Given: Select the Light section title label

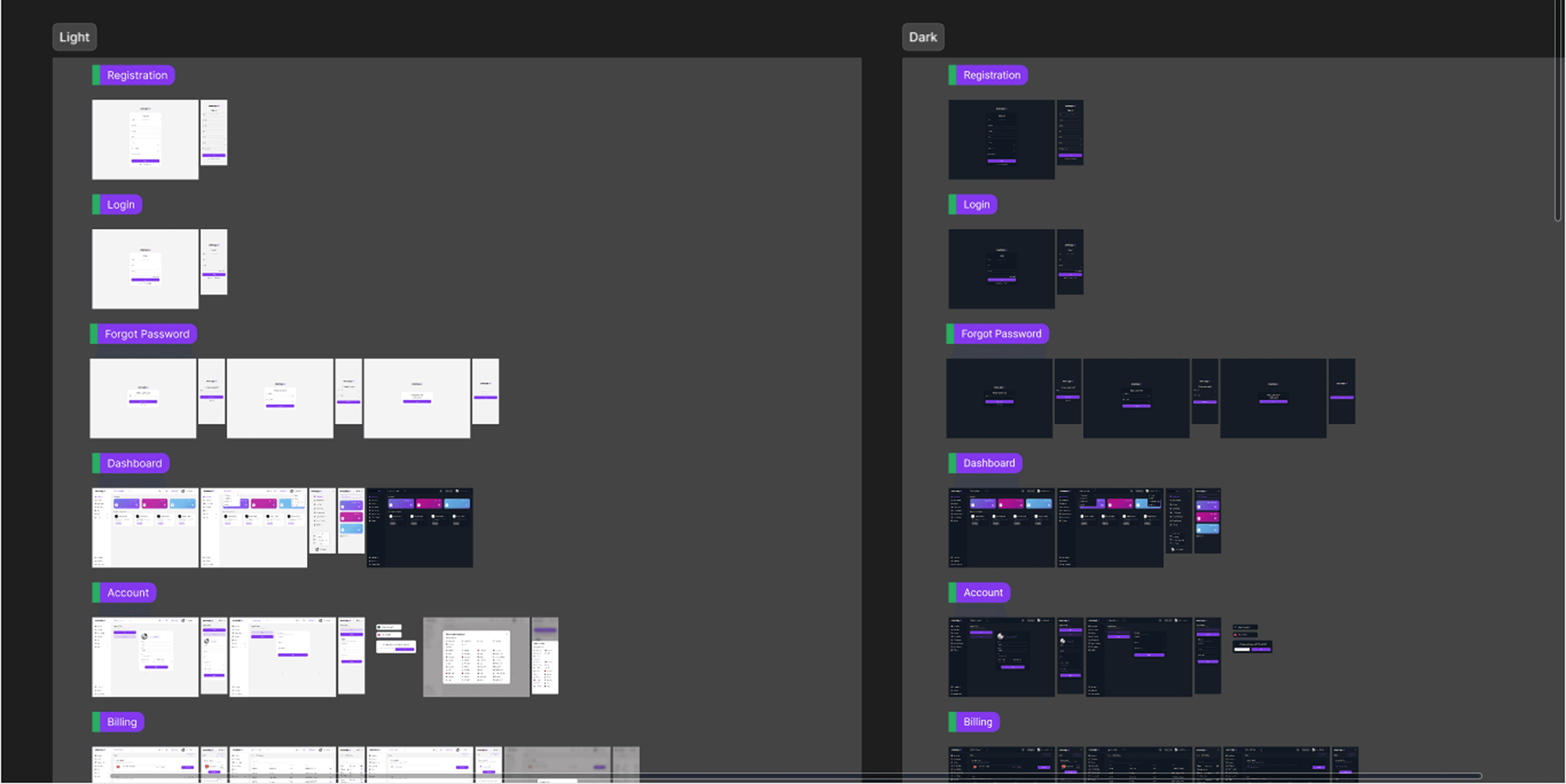Looking at the screenshot, I should [x=74, y=37].
